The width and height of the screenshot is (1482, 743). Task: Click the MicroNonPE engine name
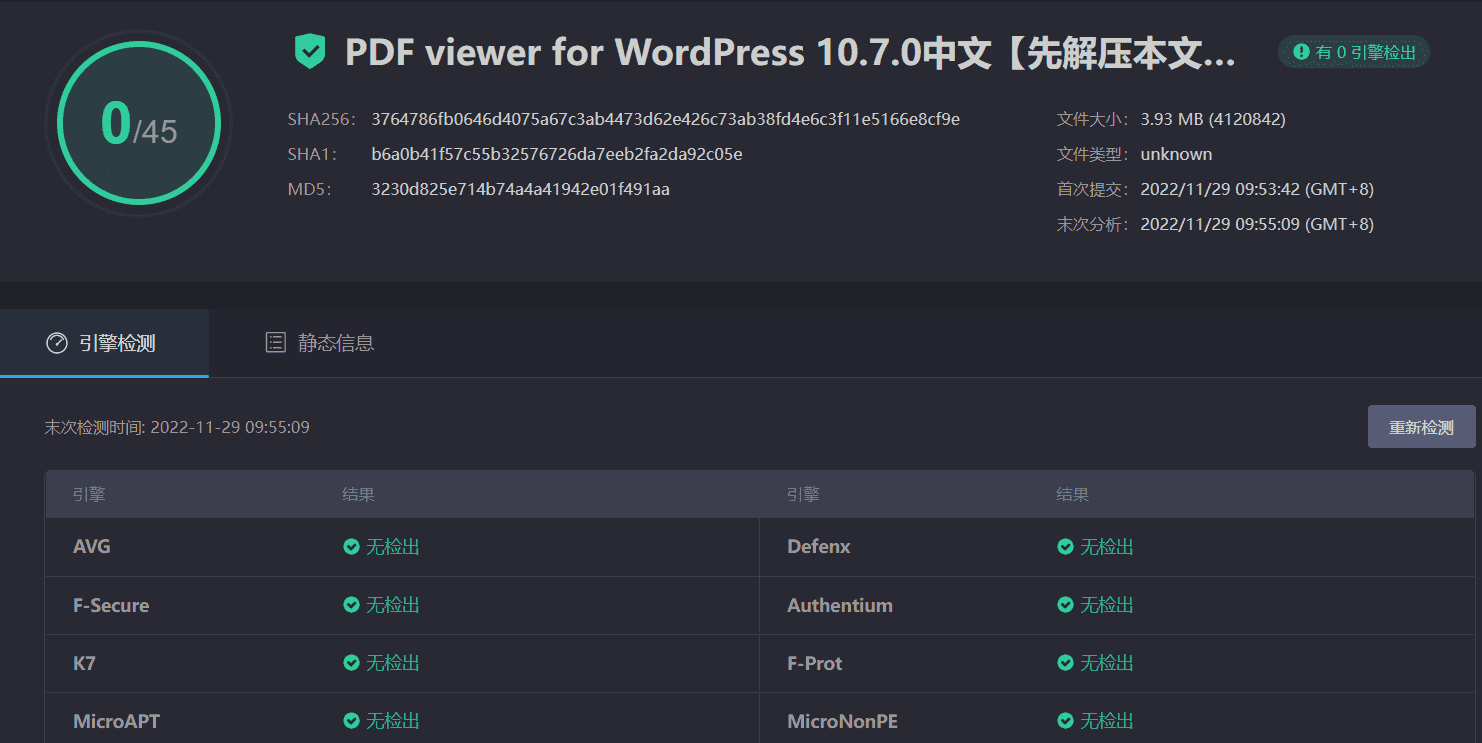tap(842, 721)
